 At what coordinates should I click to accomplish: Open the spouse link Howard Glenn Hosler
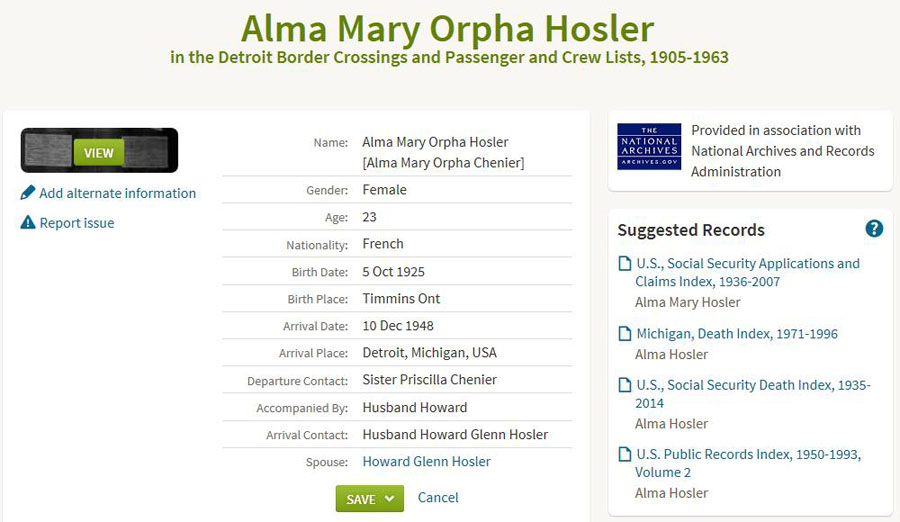[426, 462]
